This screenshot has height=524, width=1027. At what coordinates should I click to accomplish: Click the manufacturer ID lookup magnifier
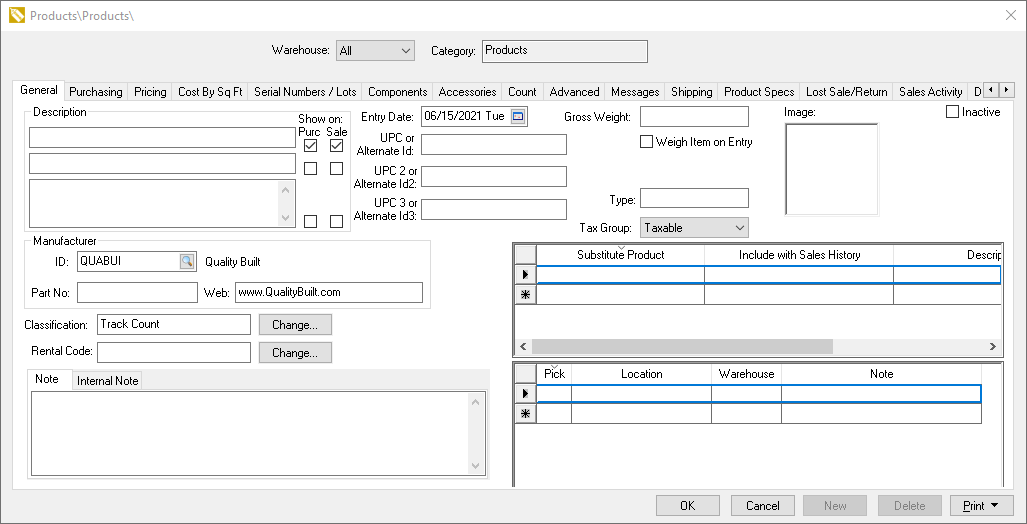(187, 261)
